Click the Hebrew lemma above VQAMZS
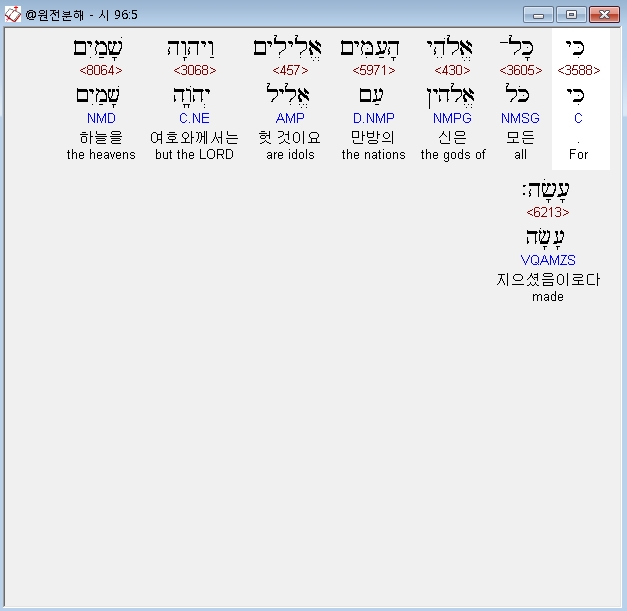627x611 pixels. [x=545, y=238]
